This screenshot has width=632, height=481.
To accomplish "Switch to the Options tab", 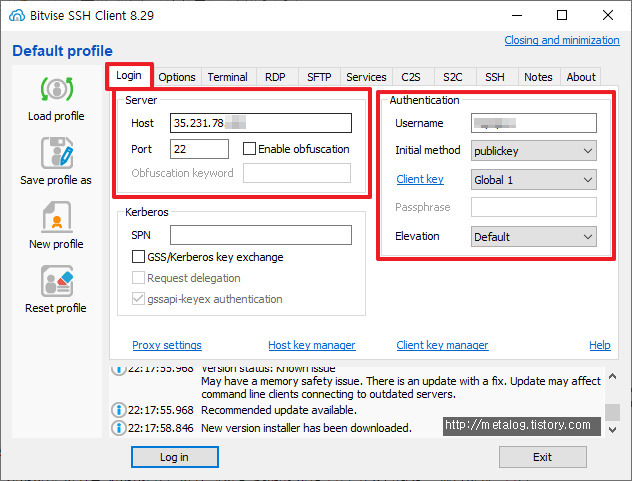I will (x=177, y=77).
